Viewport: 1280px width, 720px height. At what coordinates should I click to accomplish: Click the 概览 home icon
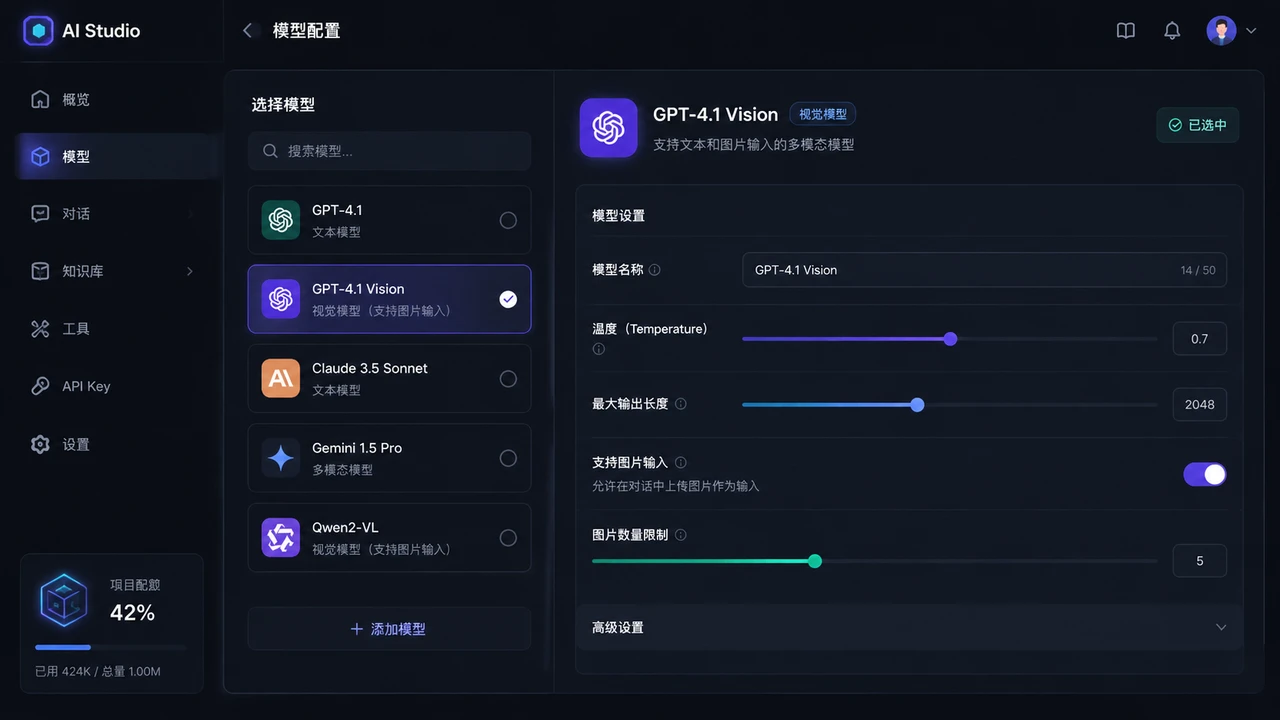click(40, 99)
